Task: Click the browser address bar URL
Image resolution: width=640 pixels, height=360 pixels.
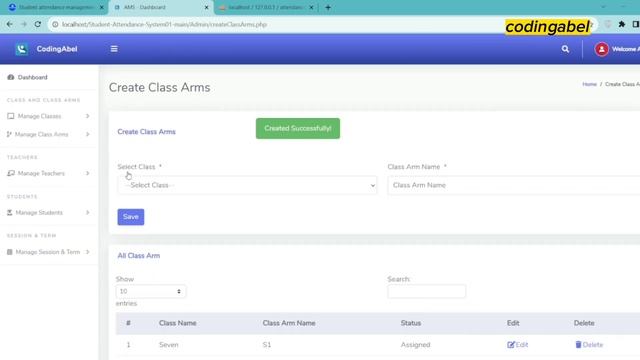Action: [x=164, y=24]
